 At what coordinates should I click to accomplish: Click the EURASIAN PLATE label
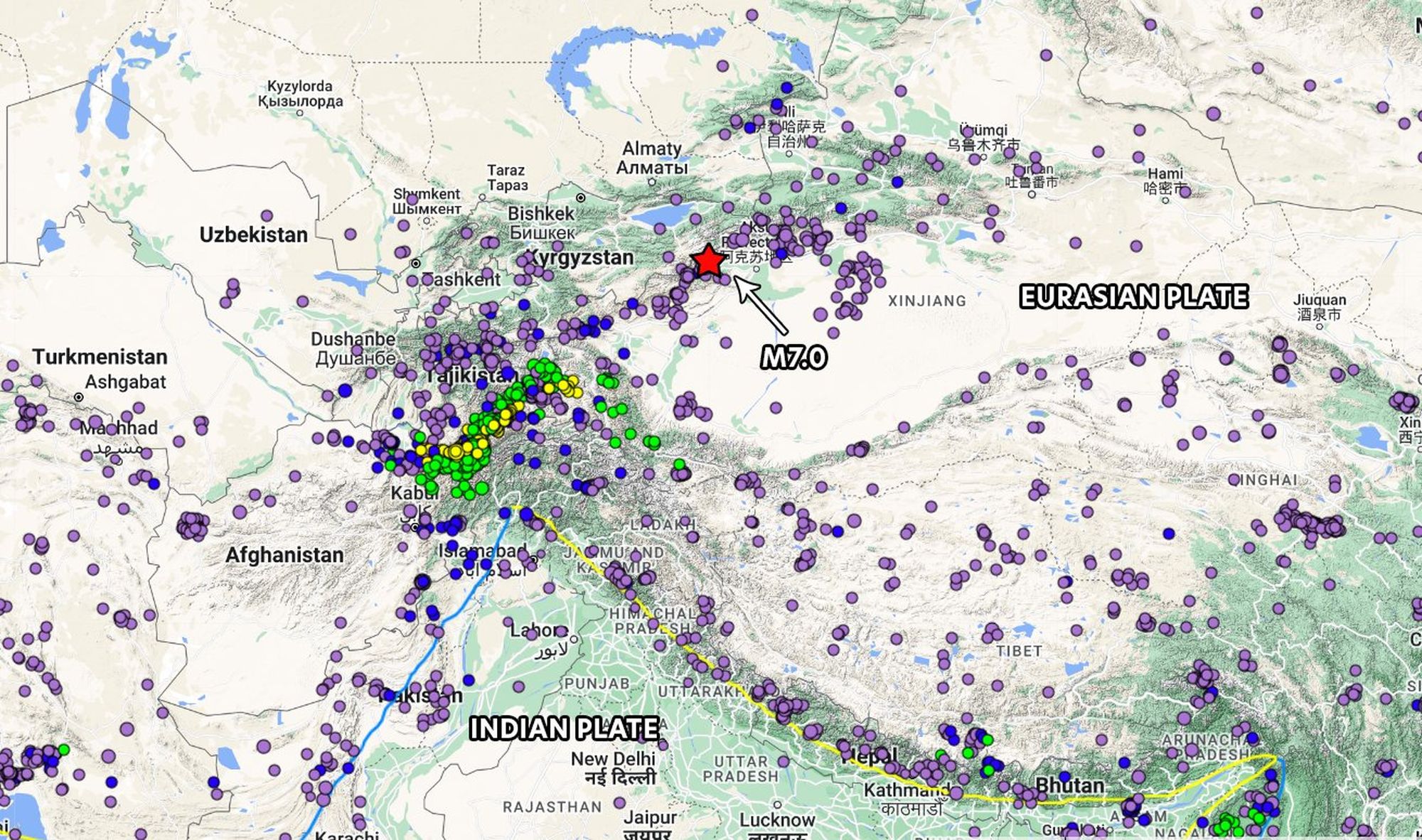(x=1133, y=296)
